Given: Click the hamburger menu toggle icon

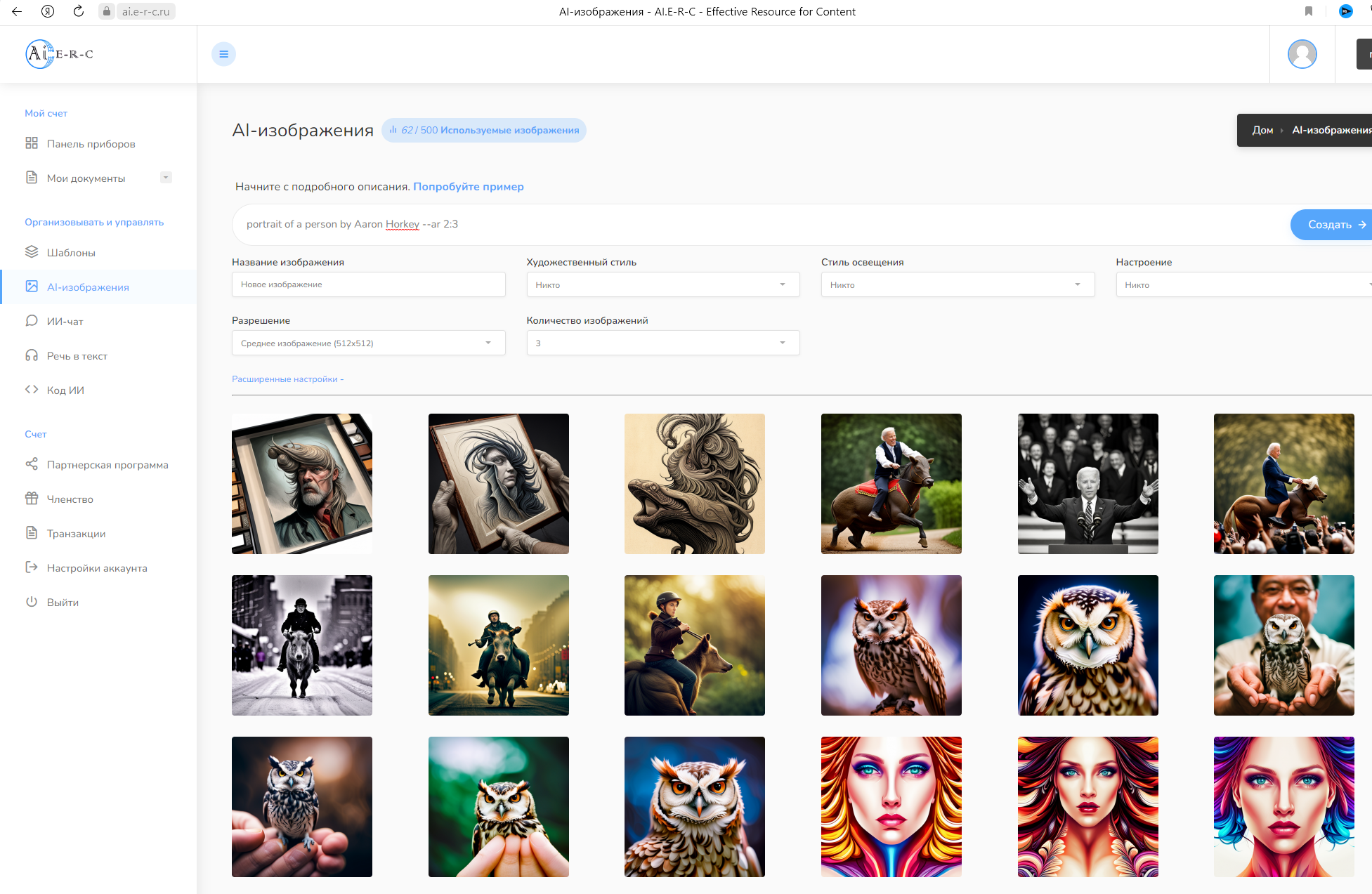Looking at the screenshot, I should click(223, 54).
